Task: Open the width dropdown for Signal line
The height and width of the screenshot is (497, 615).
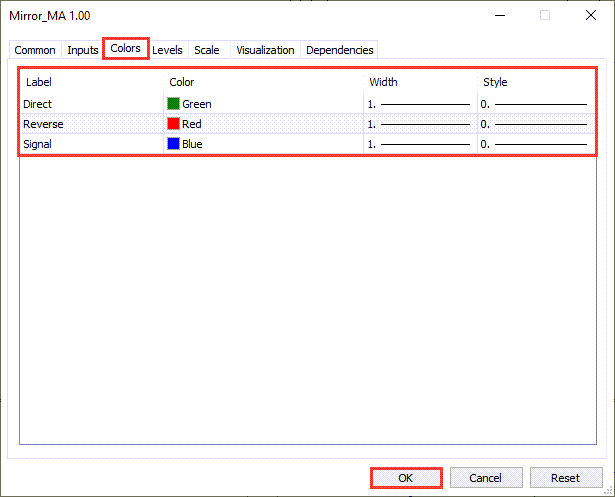Action: coord(418,144)
